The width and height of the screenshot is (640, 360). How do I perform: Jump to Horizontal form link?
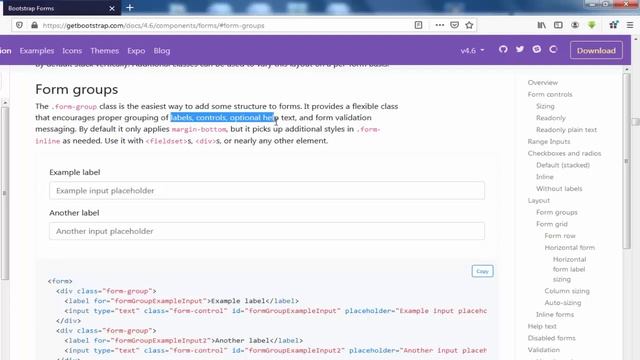click(569, 248)
